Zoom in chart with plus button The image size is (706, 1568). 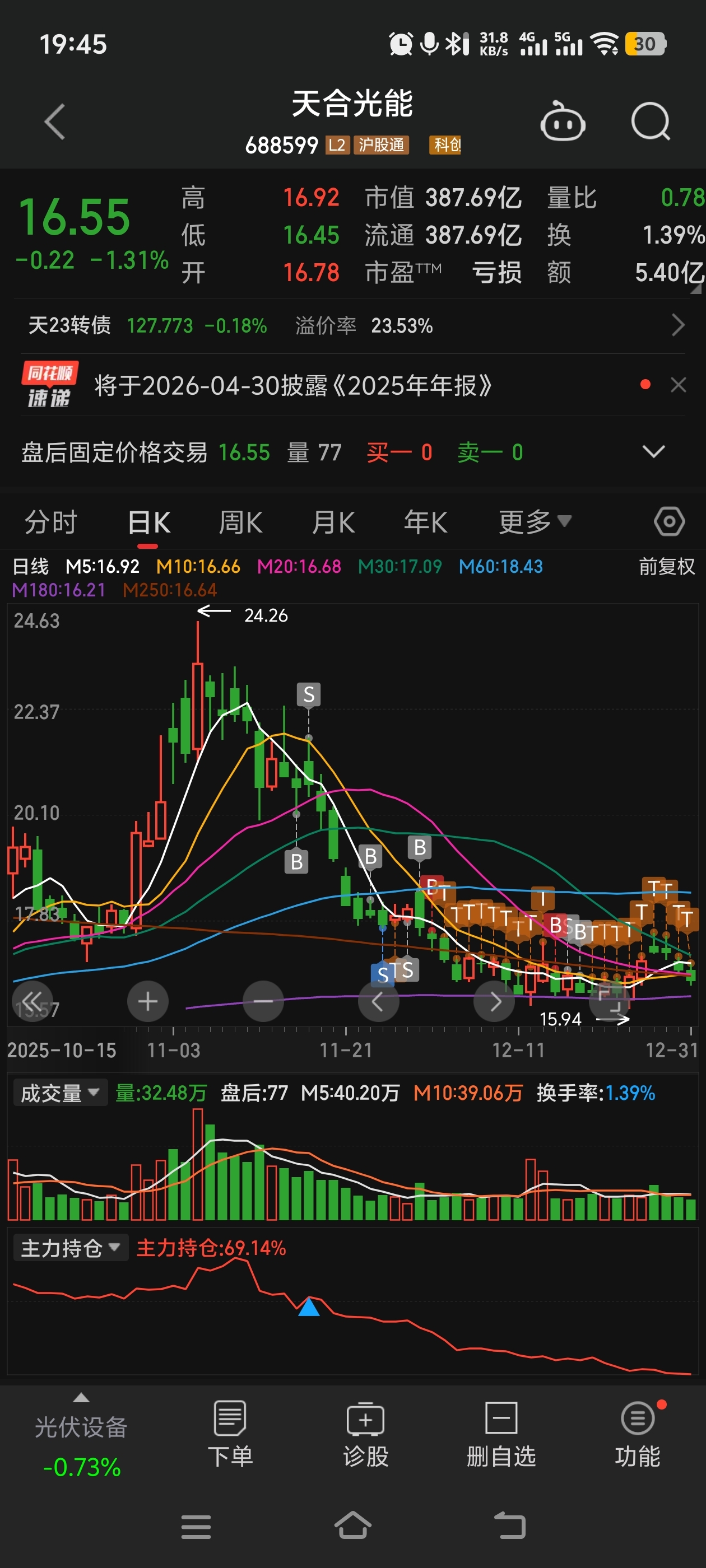click(x=147, y=1001)
